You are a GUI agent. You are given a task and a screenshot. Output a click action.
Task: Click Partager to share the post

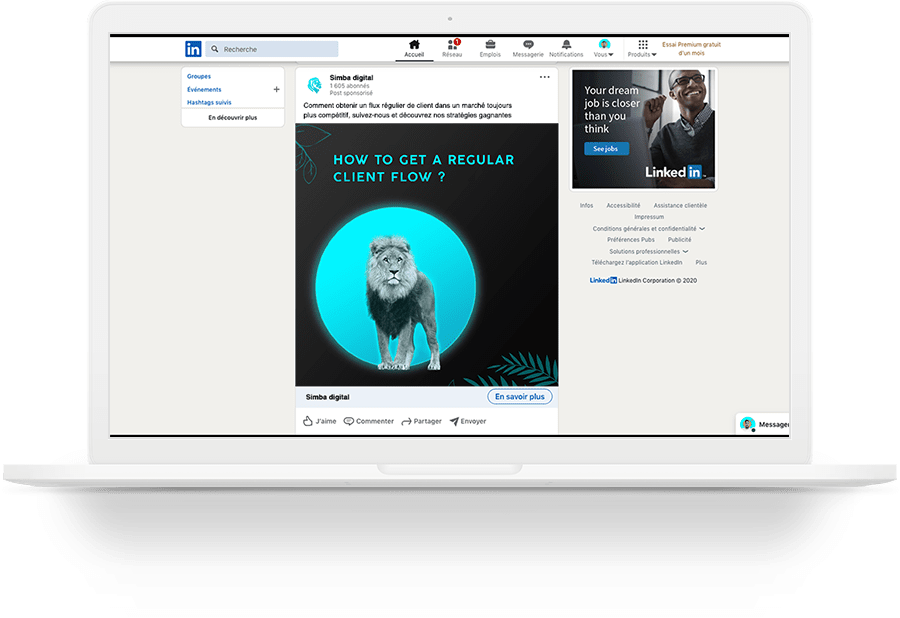421,421
